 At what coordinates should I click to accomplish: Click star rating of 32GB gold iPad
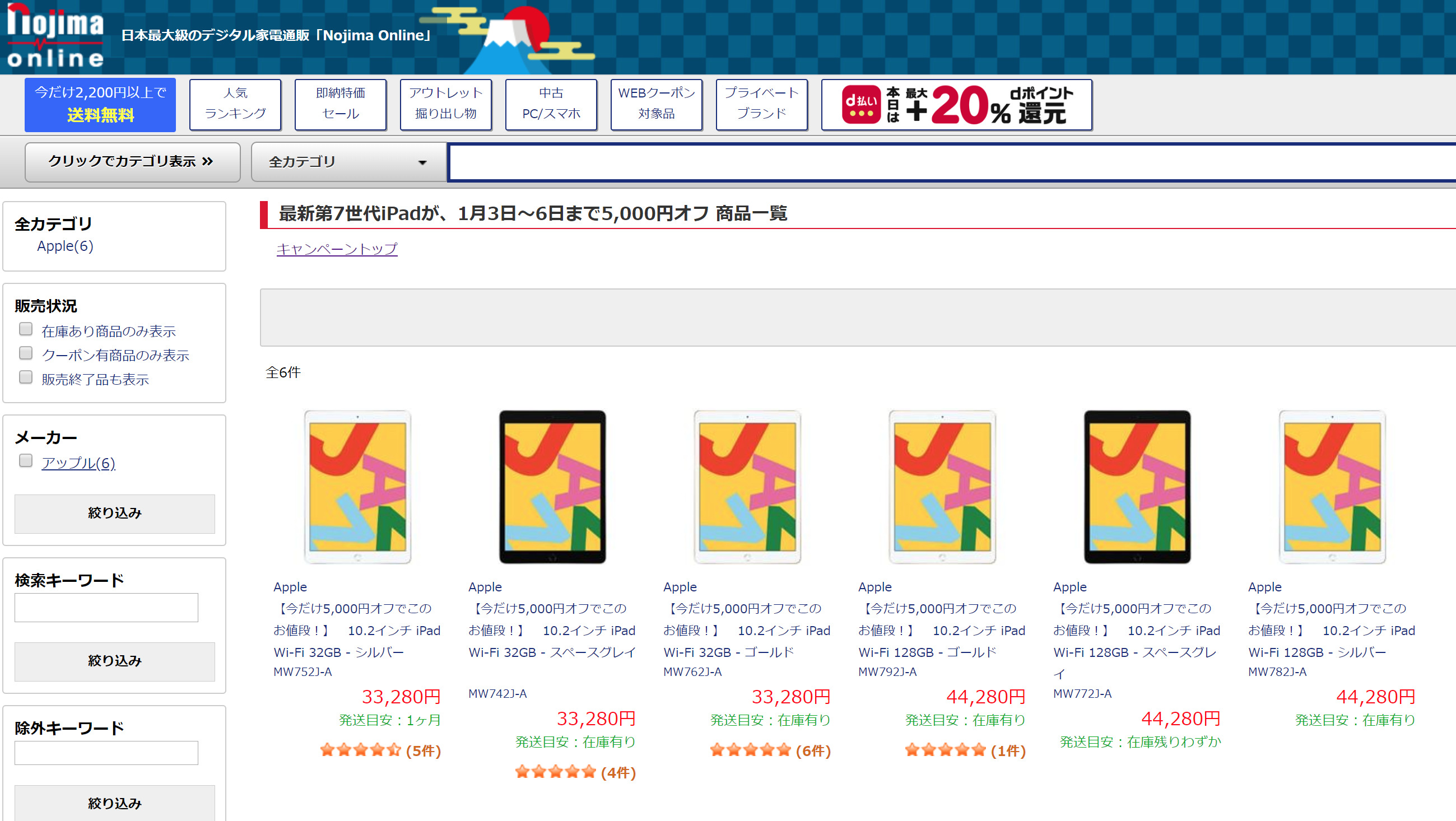[750, 750]
